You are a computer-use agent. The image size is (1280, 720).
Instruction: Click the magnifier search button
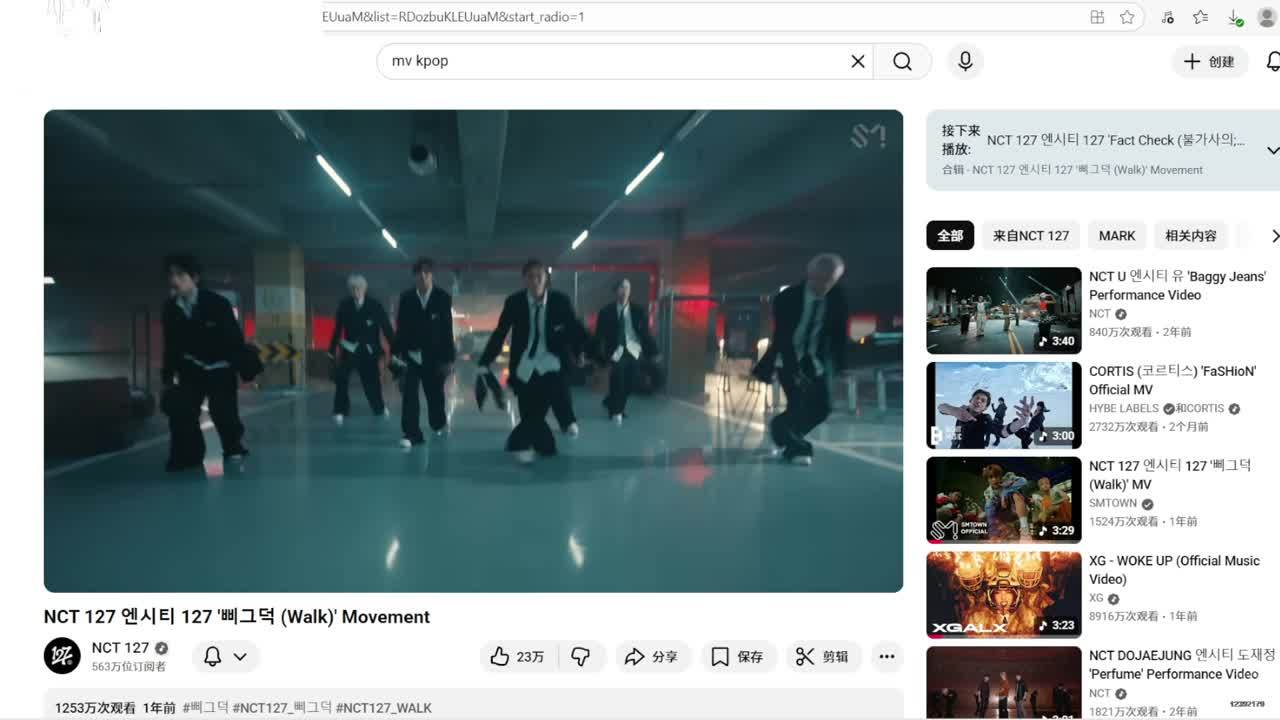[x=902, y=61]
